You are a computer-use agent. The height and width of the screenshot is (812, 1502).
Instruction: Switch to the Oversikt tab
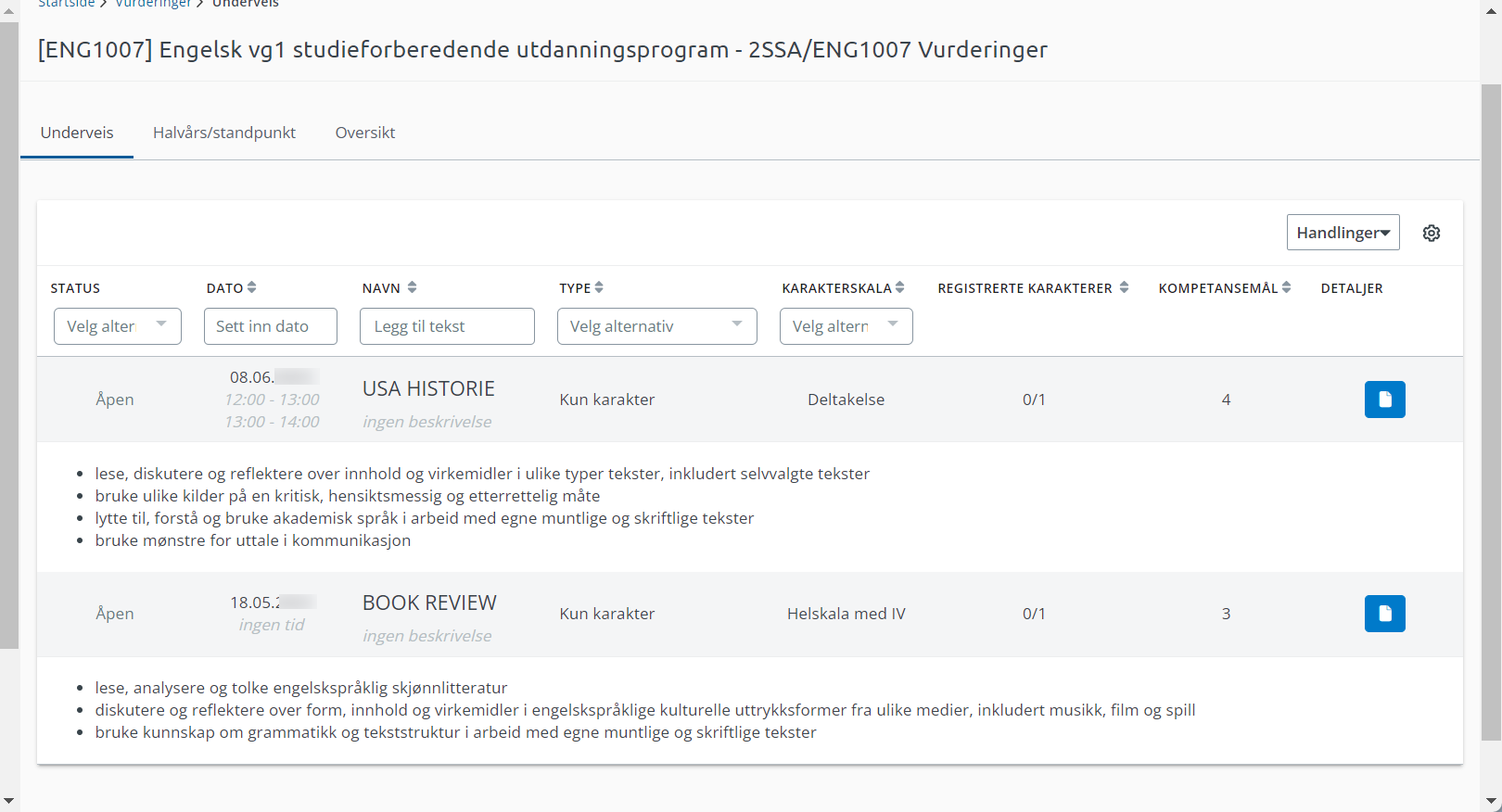point(365,133)
